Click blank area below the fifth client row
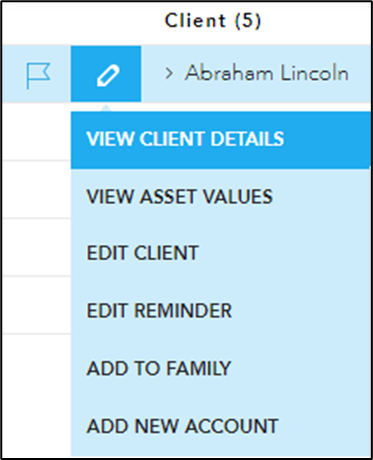This screenshot has width=373, height=460. 36,395
